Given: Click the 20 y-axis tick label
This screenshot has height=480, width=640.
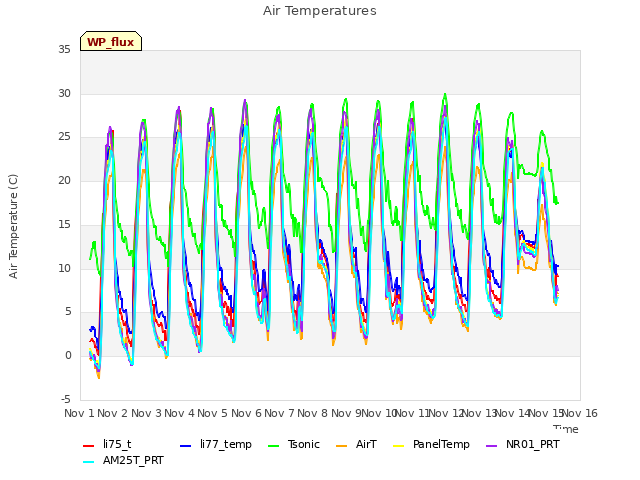Looking at the screenshot, I should tap(64, 180).
